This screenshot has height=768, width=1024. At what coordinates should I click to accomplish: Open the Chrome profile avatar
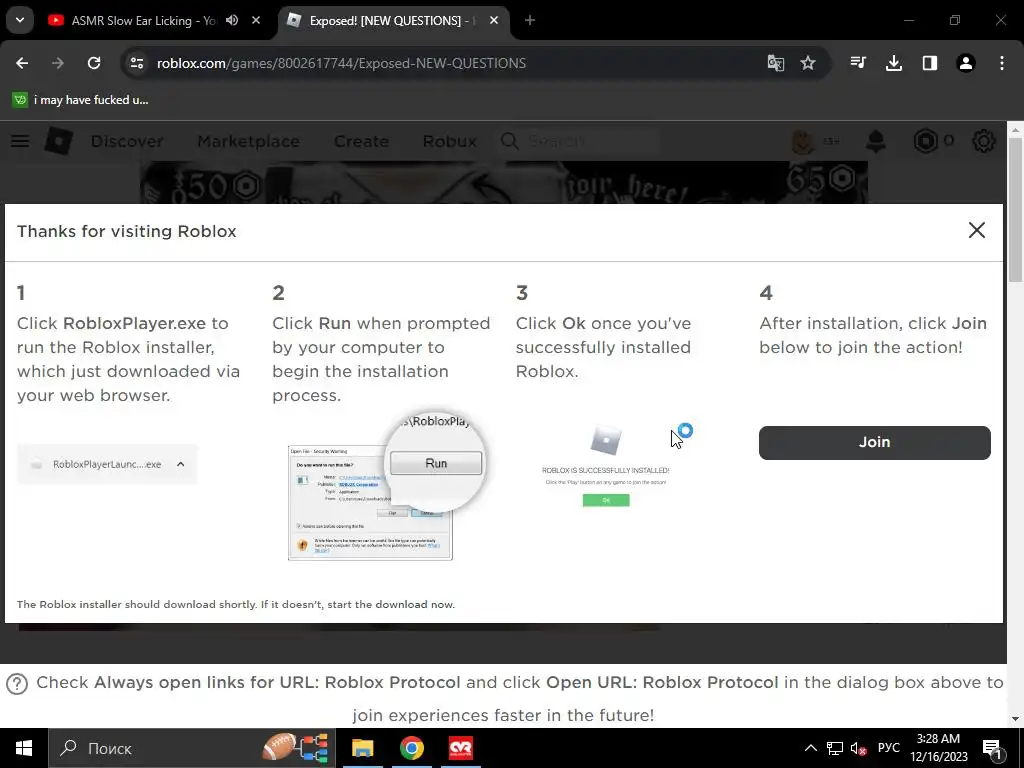click(x=966, y=63)
